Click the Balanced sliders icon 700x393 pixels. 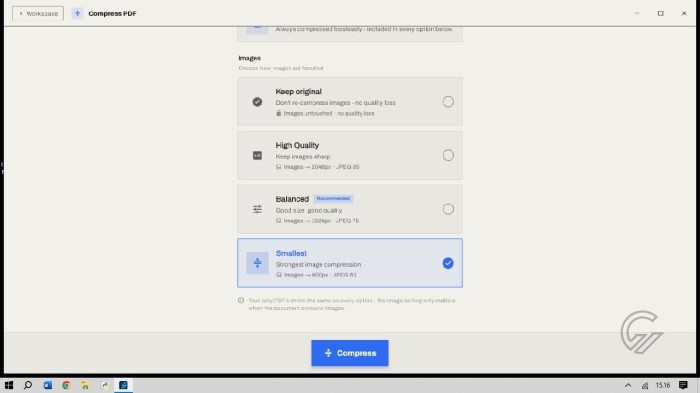(257, 209)
